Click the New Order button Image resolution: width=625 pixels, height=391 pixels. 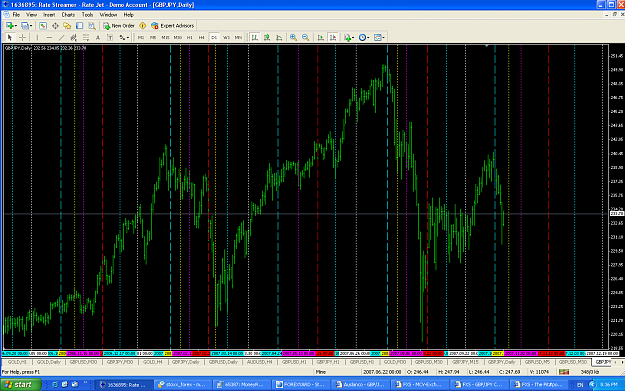coord(119,26)
